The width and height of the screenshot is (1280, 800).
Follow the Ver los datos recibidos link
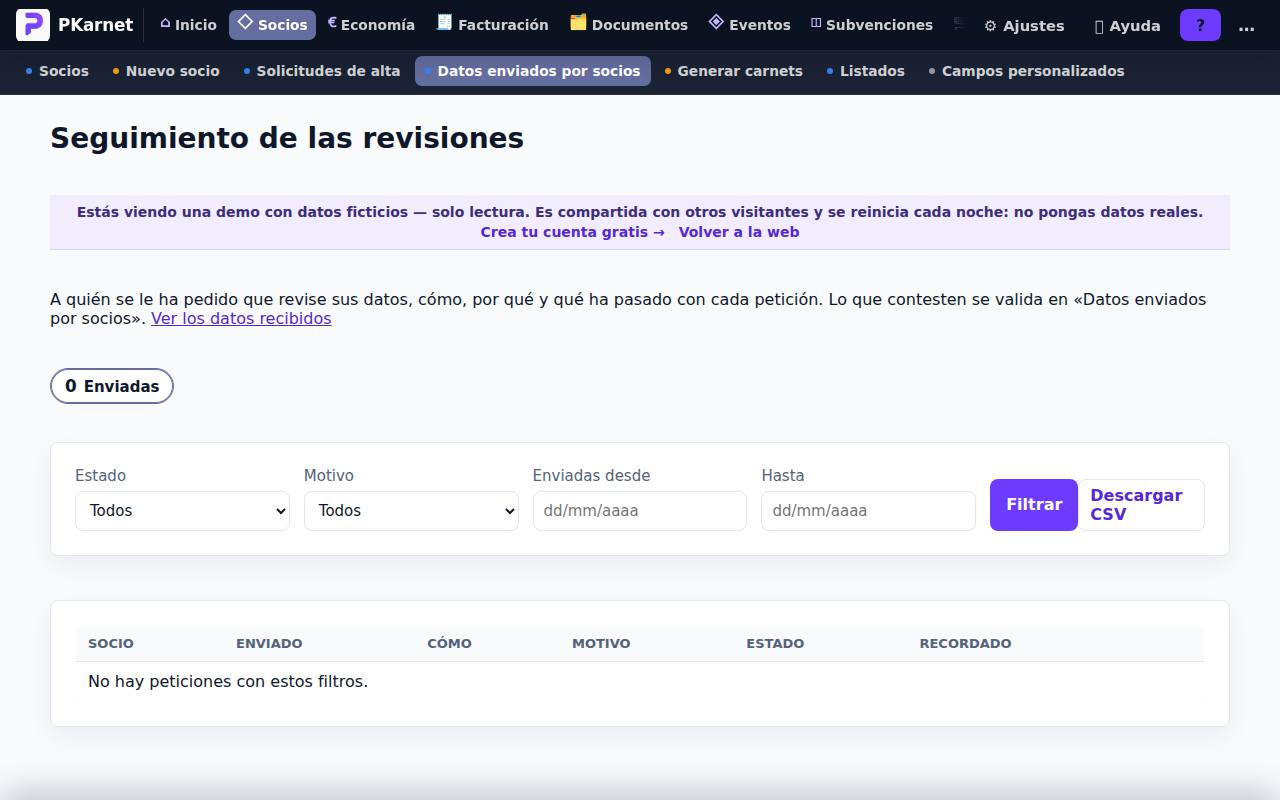[241, 319]
